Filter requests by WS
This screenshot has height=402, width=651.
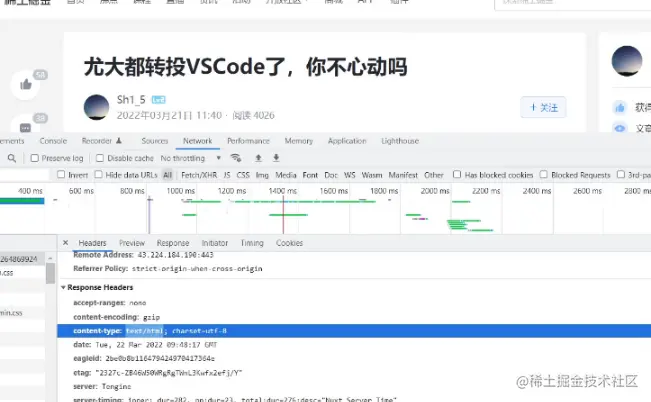pyautogui.click(x=350, y=175)
